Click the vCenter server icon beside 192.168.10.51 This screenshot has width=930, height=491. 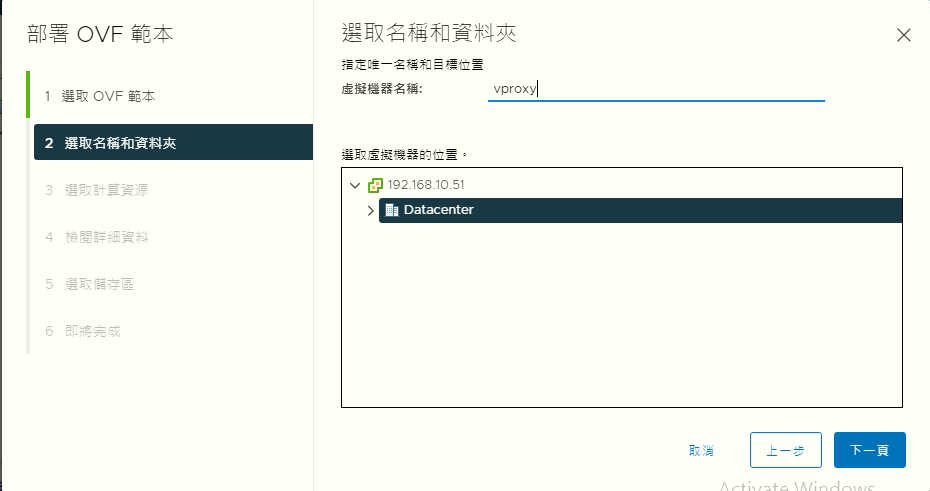click(376, 185)
